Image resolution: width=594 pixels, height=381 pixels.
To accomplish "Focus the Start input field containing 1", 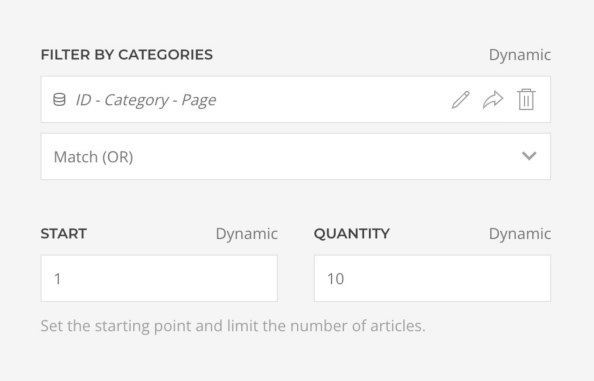I will 159,278.
